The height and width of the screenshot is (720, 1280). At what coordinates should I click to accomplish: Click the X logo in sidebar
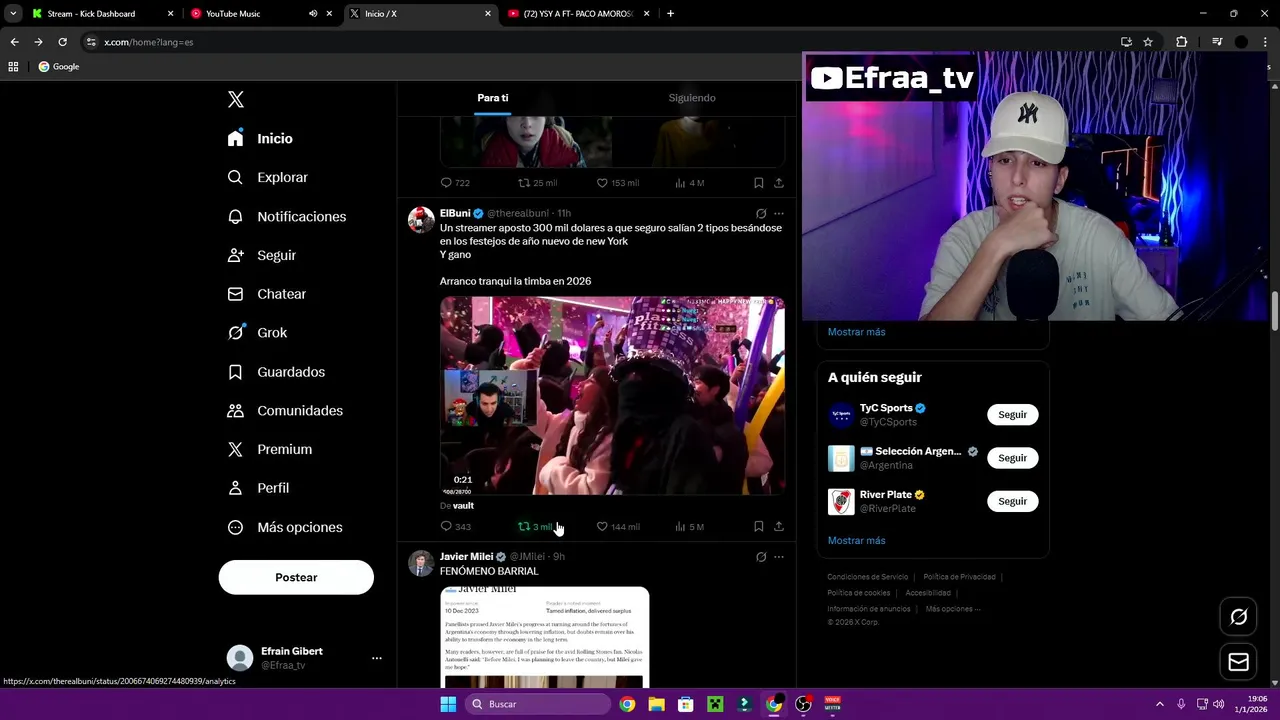236,99
